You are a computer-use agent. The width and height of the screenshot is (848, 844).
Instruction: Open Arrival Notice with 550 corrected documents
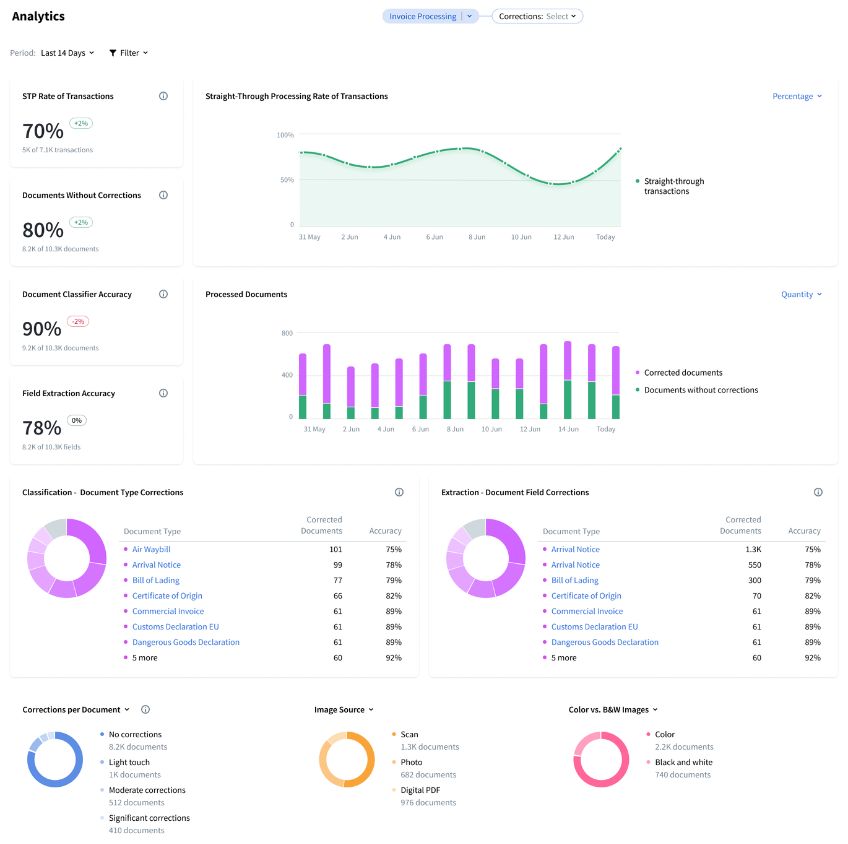click(575, 564)
